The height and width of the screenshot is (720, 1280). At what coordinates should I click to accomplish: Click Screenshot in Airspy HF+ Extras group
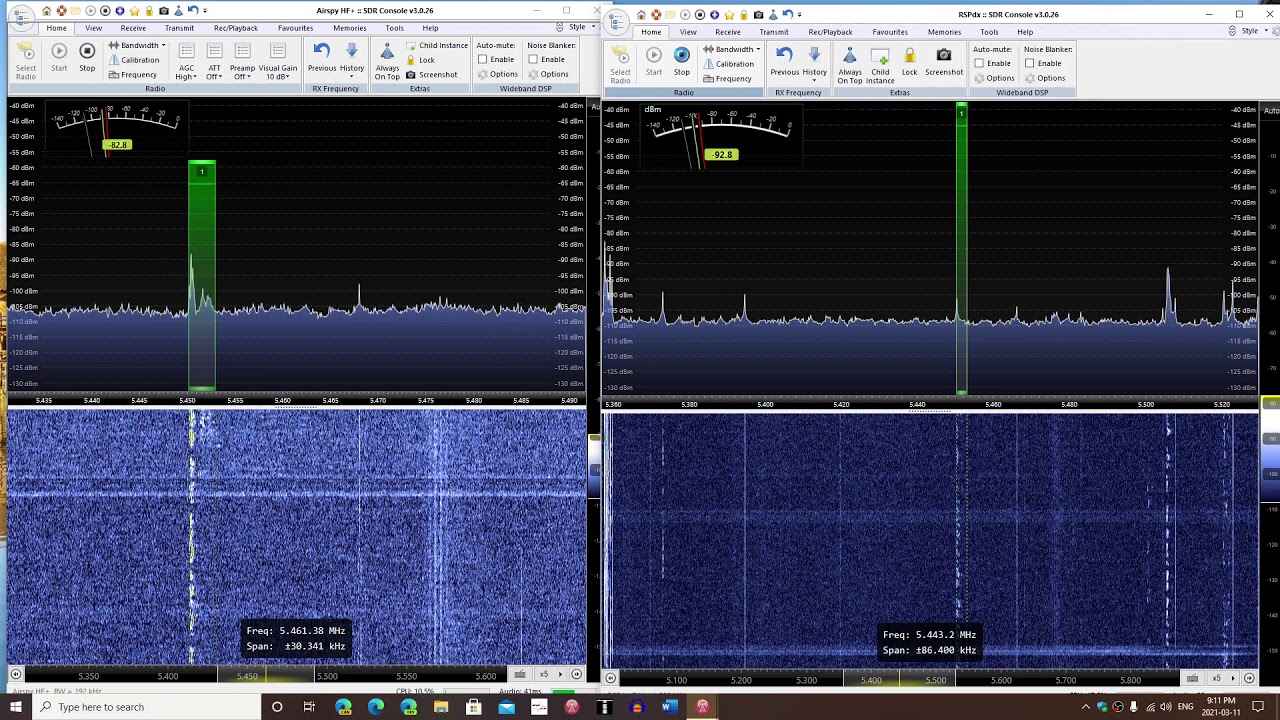432,74
